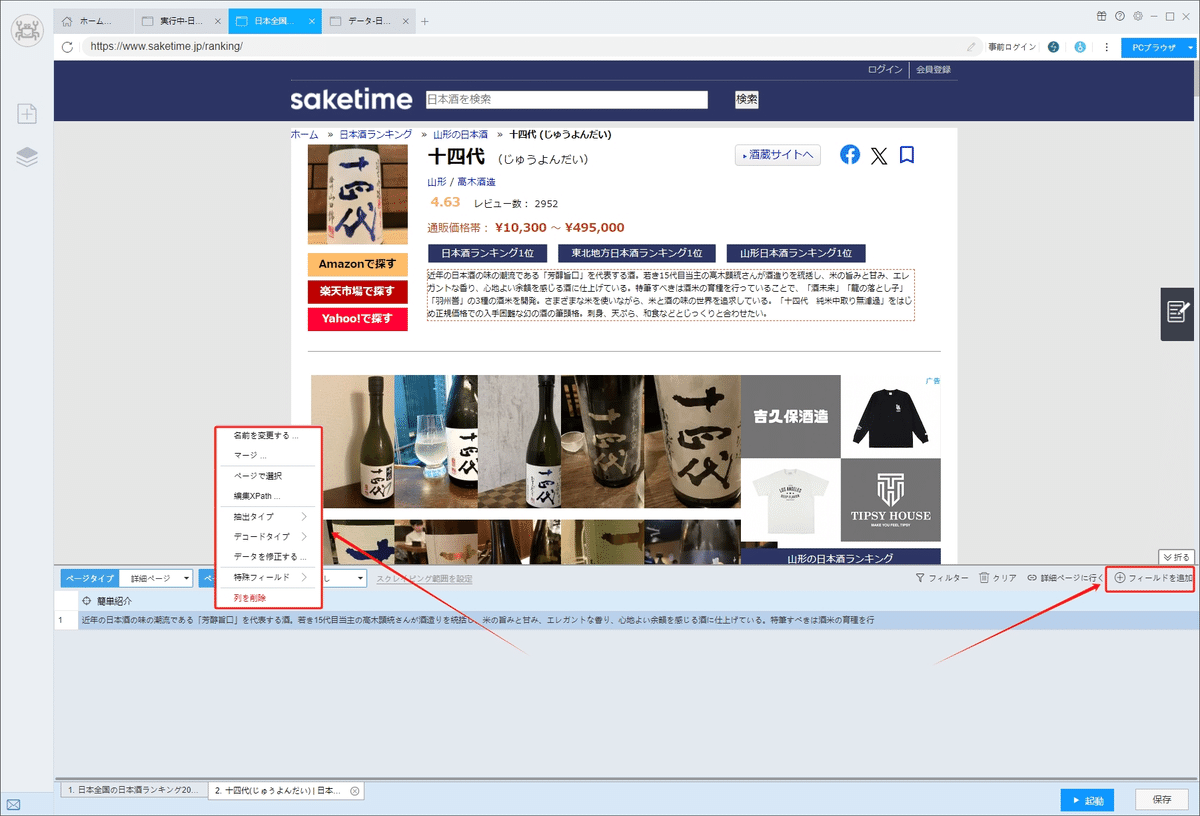Click the gift icon in title bar

pyautogui.click(x=1101, y=16)
